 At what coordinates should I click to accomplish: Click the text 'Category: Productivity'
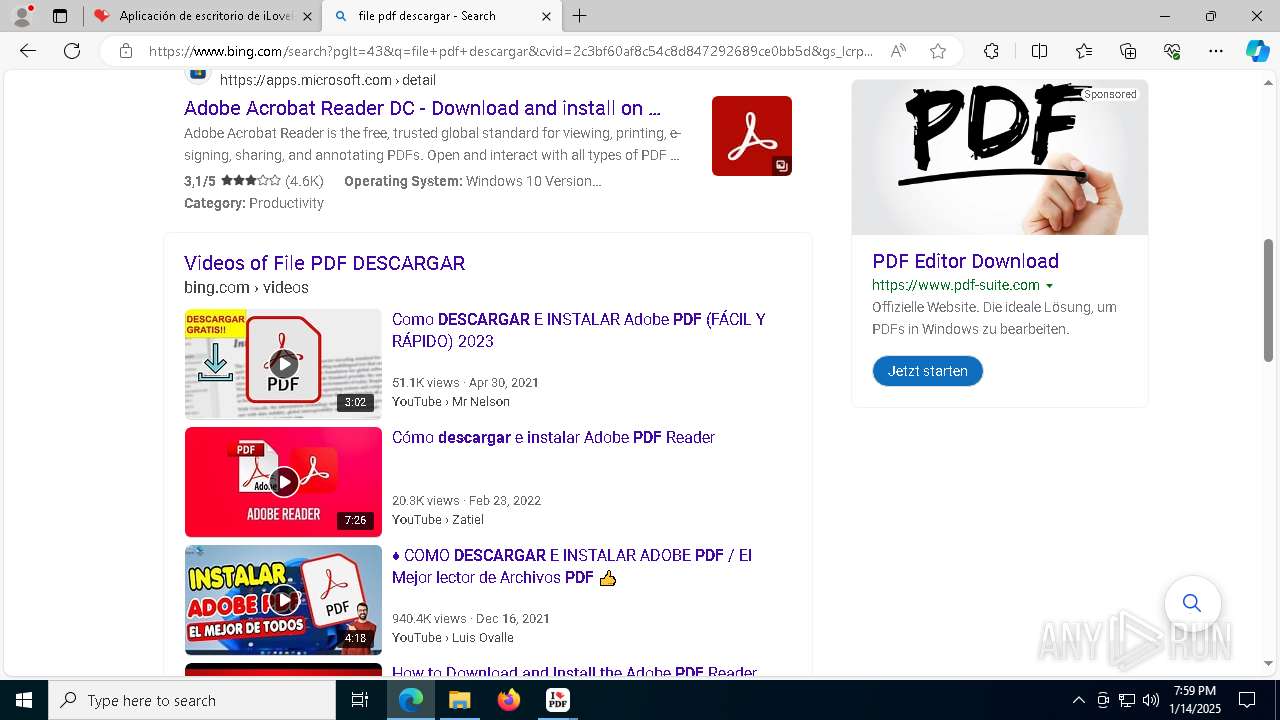pos(254,203)
